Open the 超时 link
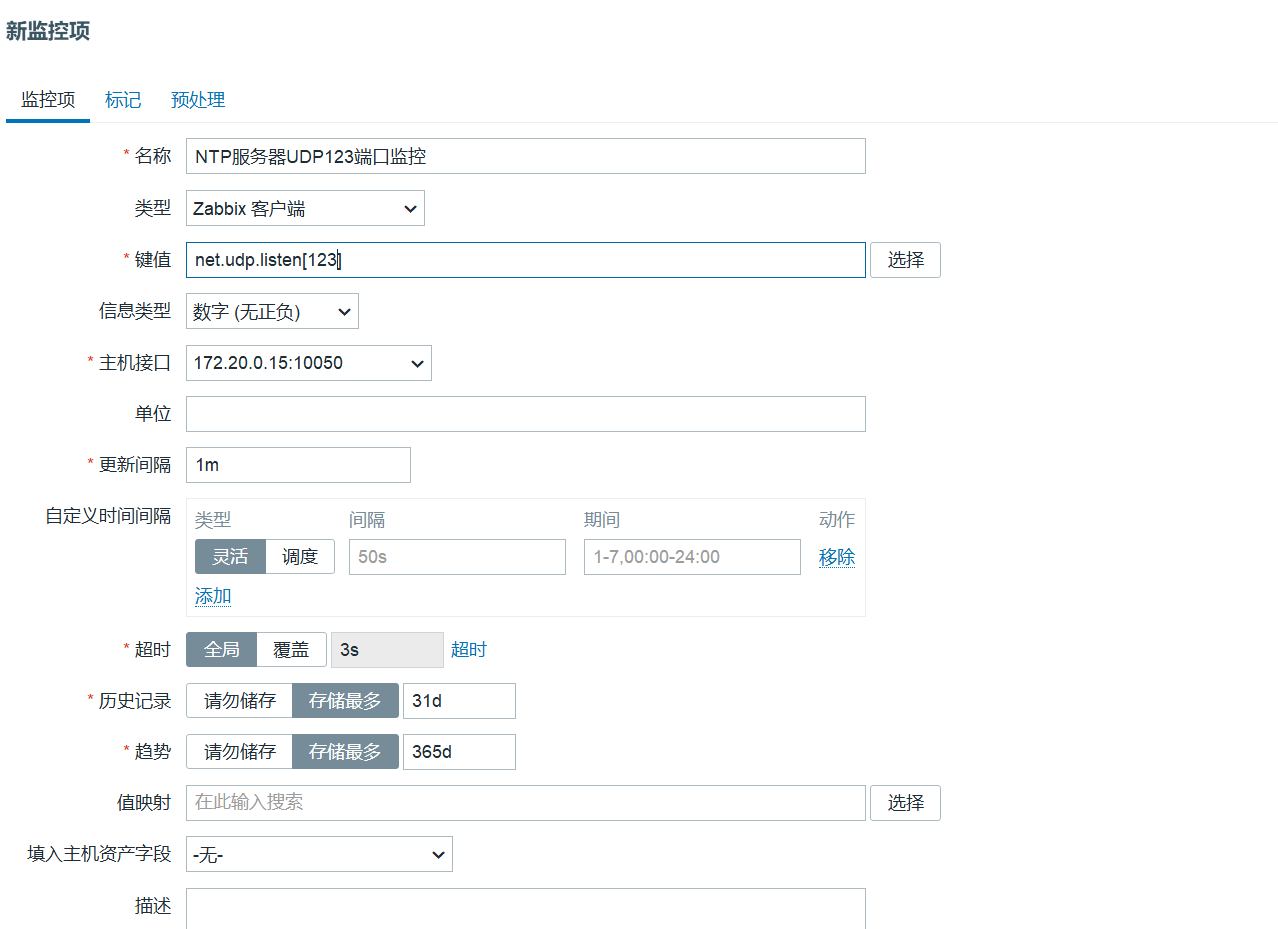 [468, 650]
